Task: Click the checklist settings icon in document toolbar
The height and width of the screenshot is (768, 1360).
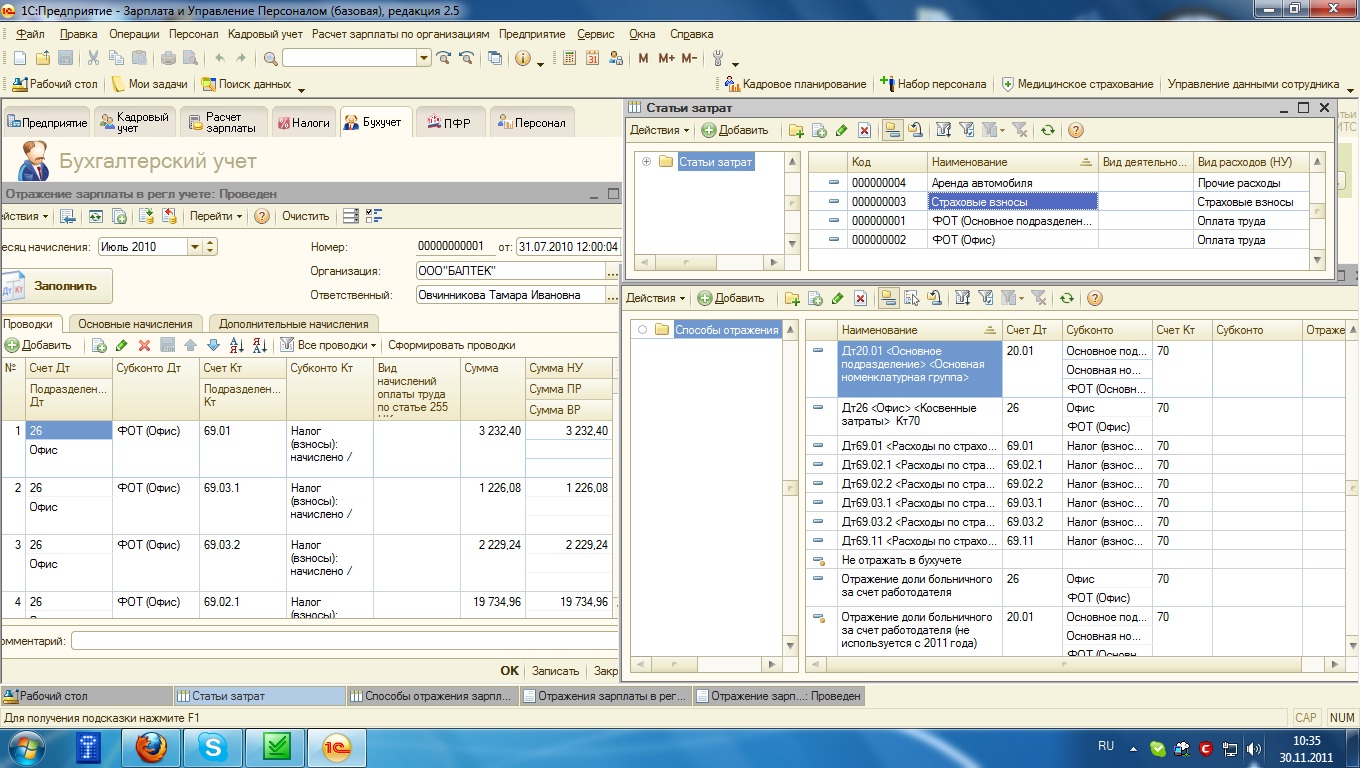Action: point(375,216)
